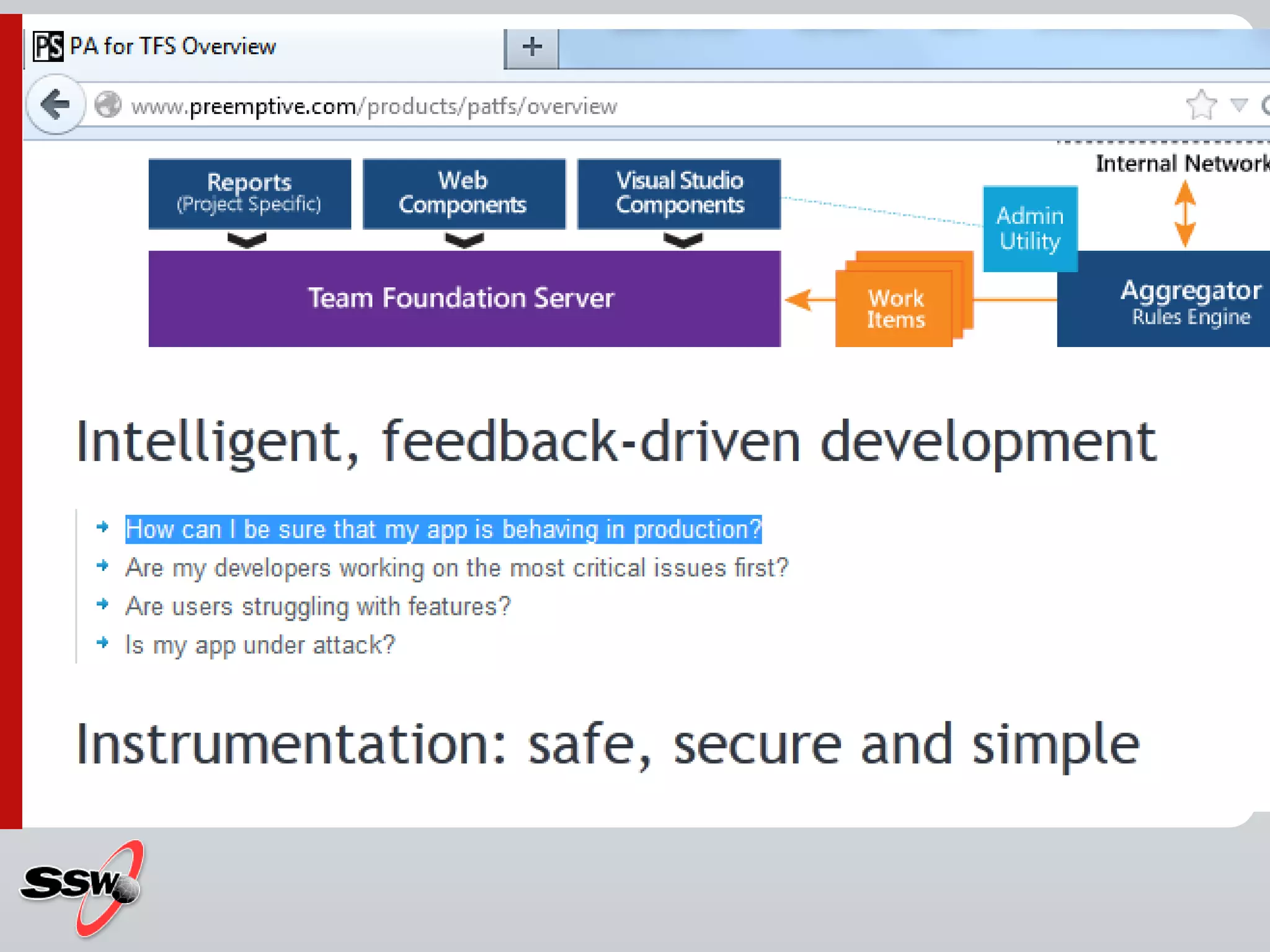Click chevron below Reports box
The image size is (1270, 952).
pyautogui.click(x=247, y=240)
